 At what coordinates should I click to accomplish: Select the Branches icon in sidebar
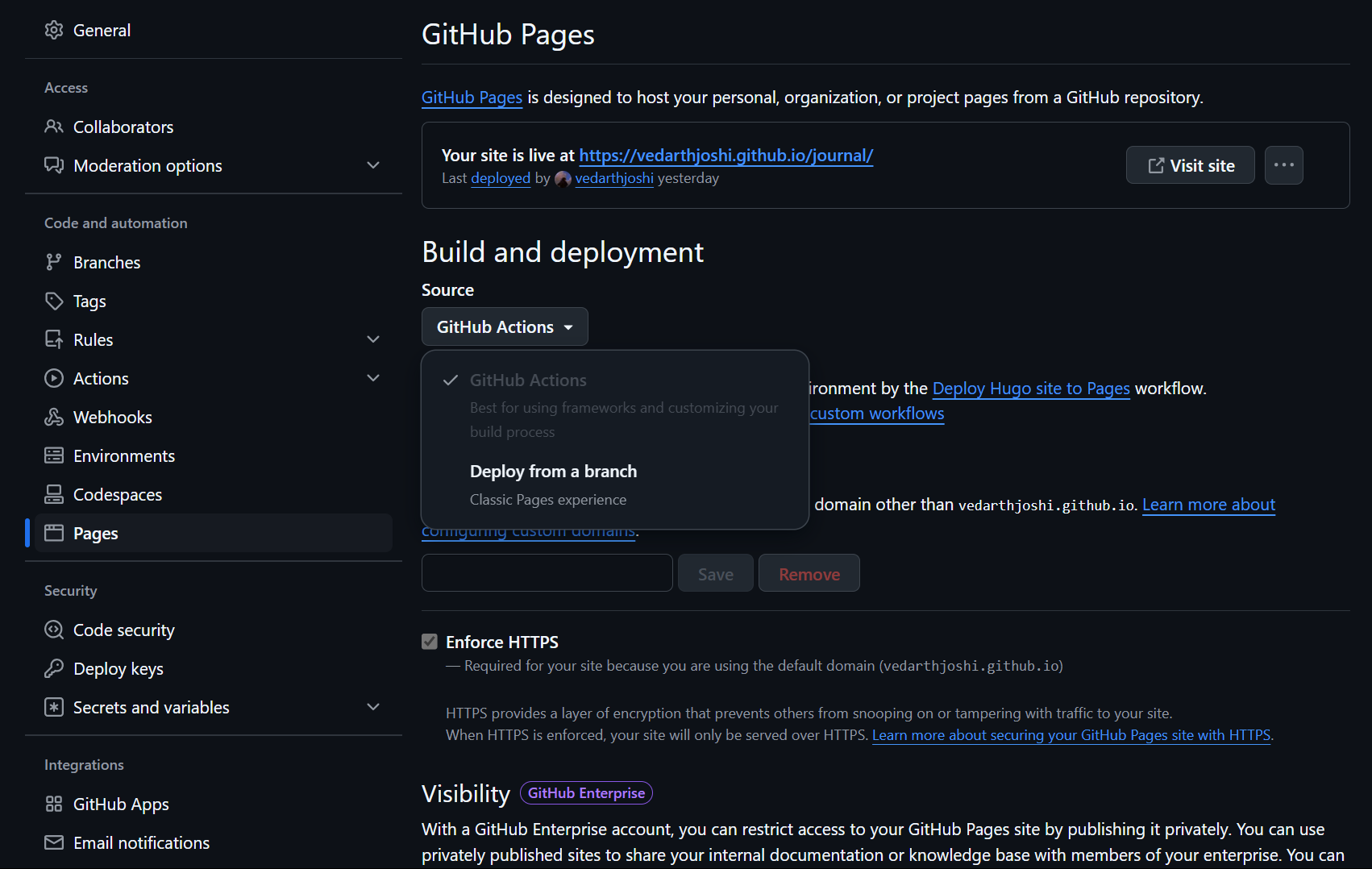tap(54, 261)
